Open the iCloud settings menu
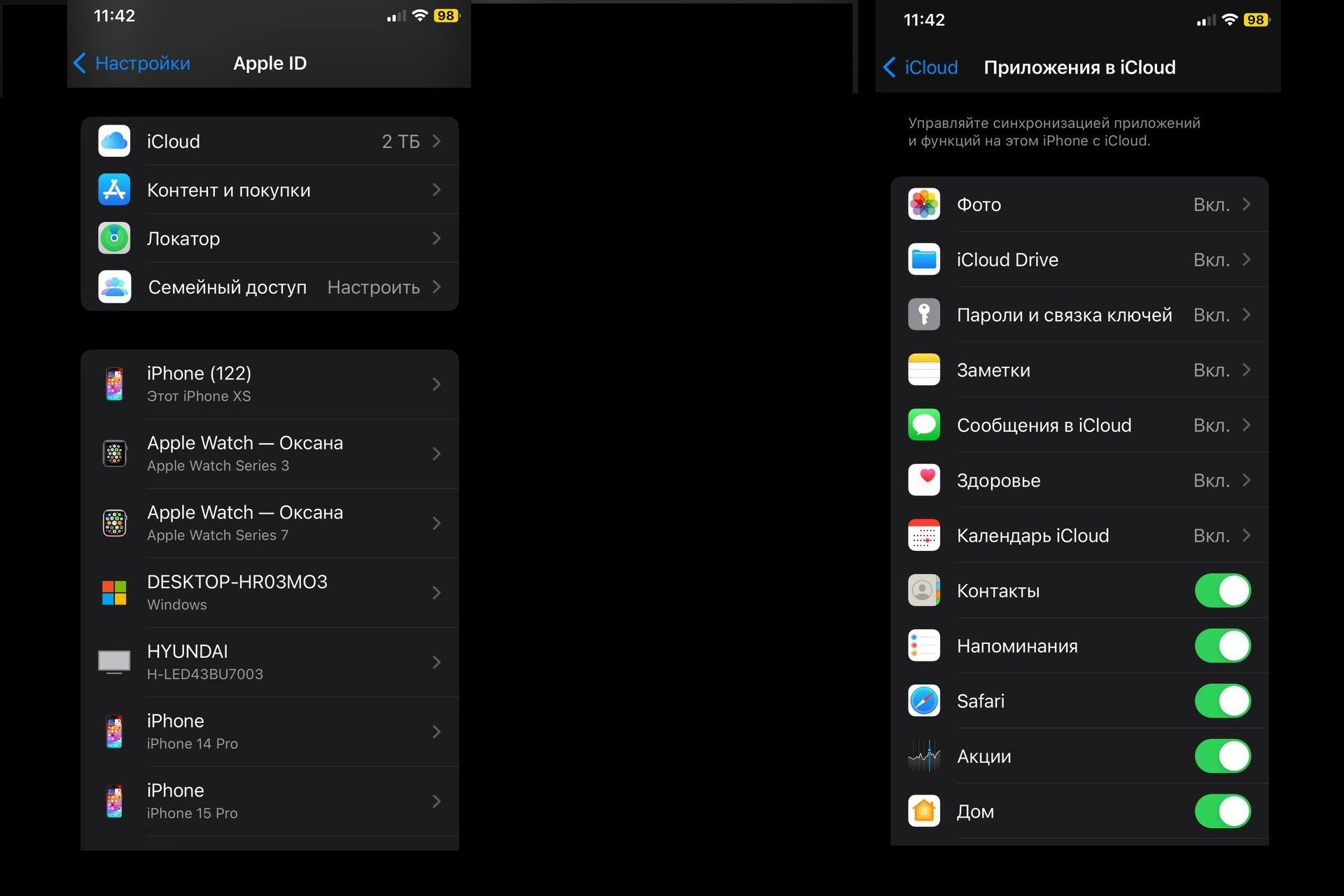Screen dimensions: 1344x896 265,141
